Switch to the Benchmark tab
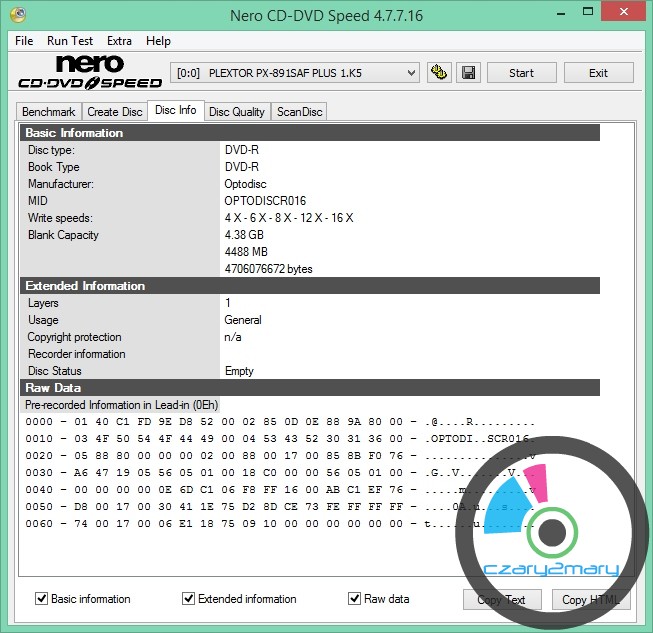This screenshot has width=653, height=633. click(48, 112)
